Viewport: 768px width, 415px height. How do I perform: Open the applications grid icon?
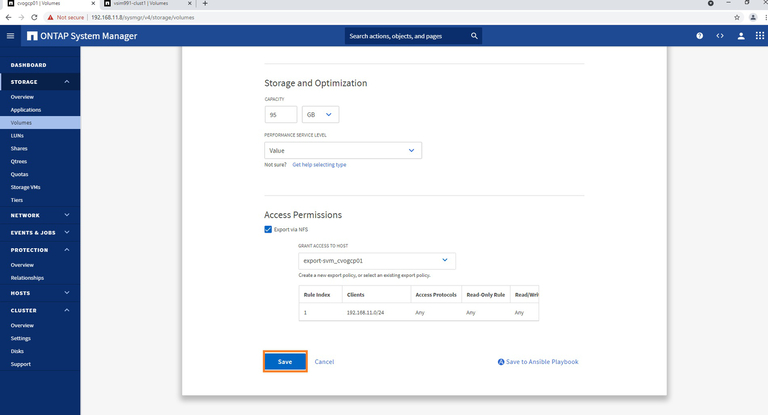click(x=760, y=36)
